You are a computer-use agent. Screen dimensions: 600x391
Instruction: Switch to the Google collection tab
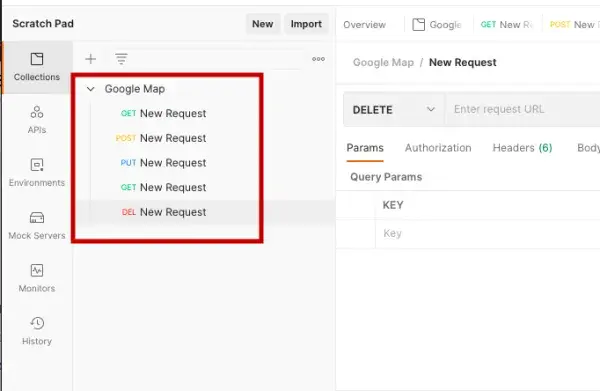click(437, 25)
